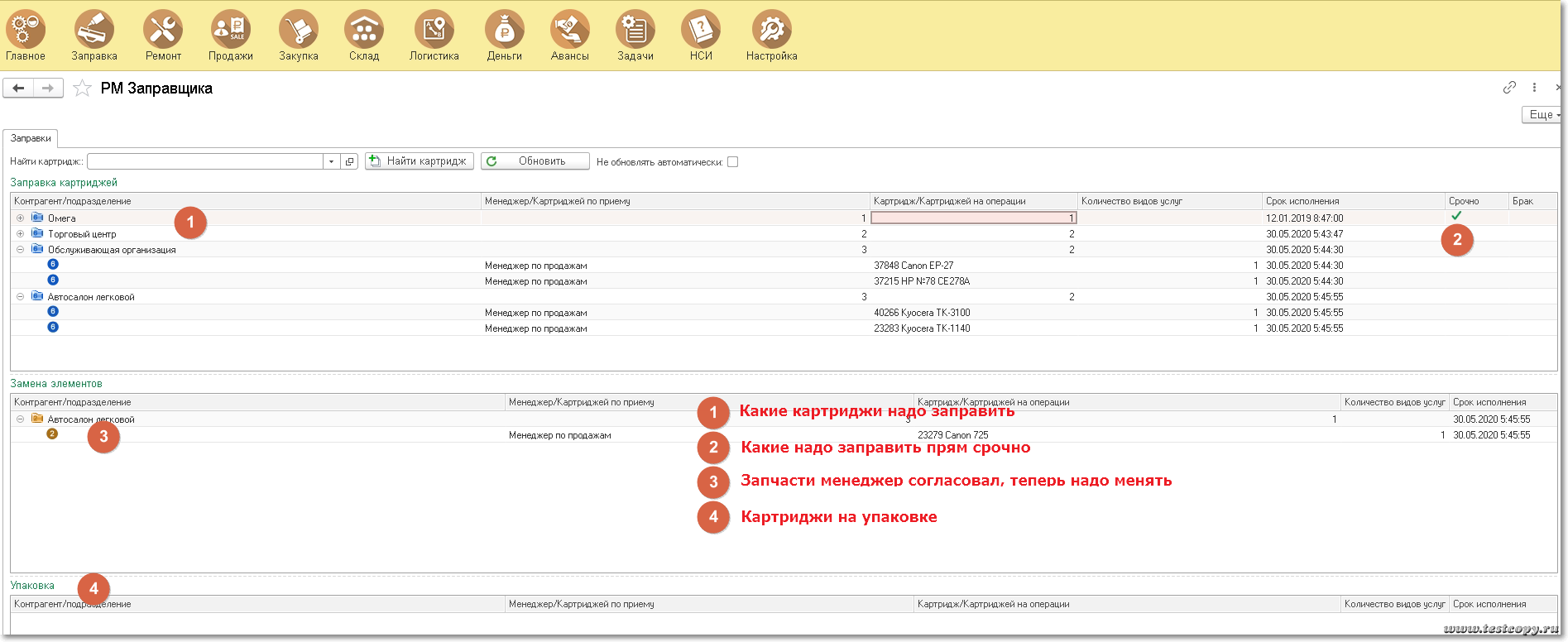
Task: Expand the Торговый центр row
Action: click(x=20, y=234)
